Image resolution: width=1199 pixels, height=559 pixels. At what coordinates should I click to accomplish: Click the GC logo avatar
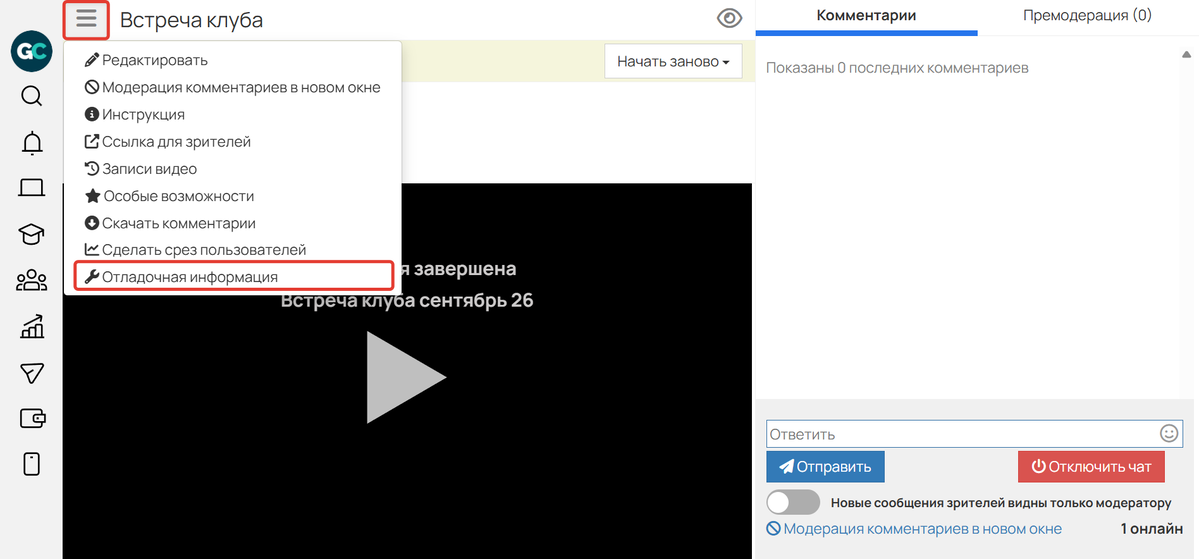pos(31,52)
